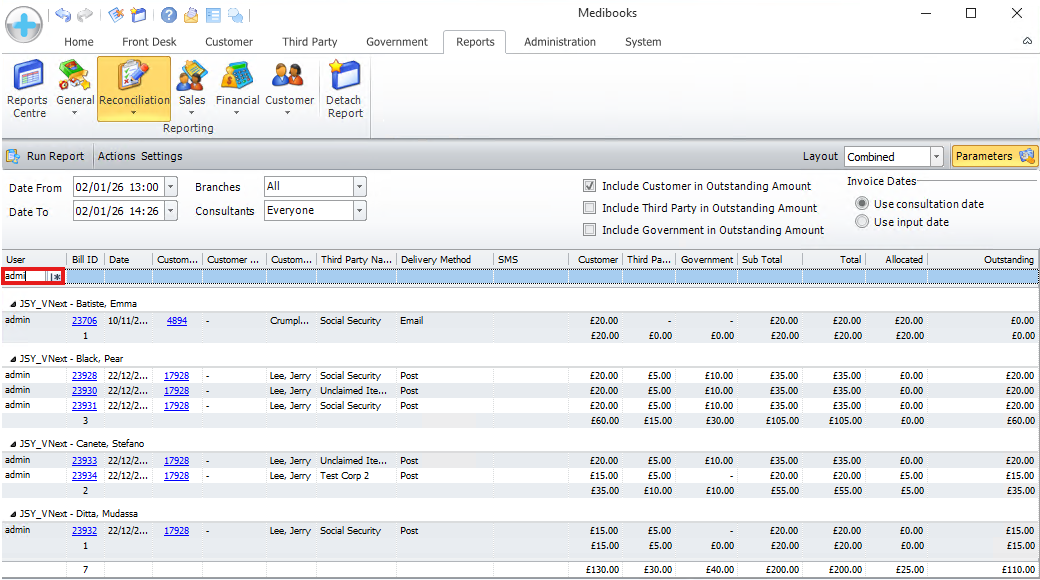
Task: Click the undo arrow in quick access toolbar
Action: click(x=63, y=15)
